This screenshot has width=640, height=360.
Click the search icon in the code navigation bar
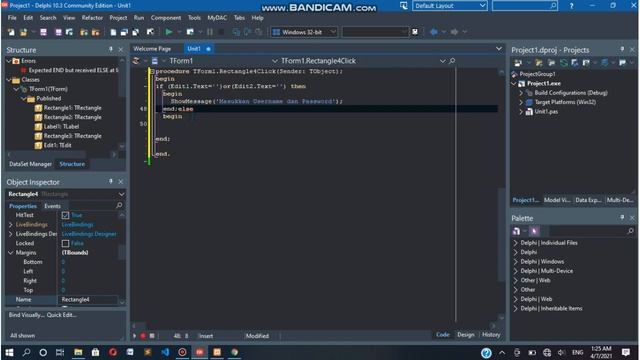click(x=452, y=61)
